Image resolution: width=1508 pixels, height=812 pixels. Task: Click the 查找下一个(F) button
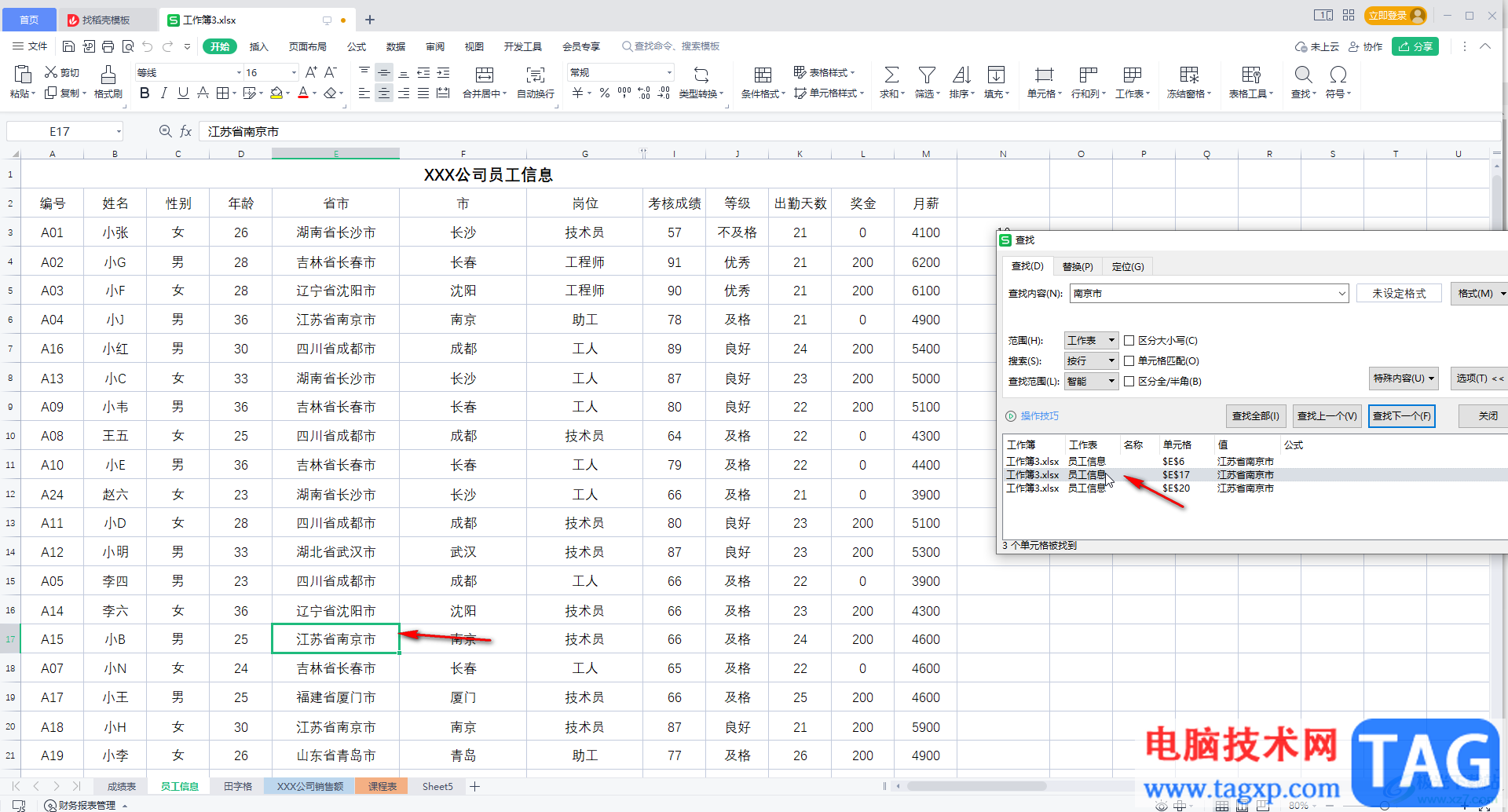pos(1401,415)
